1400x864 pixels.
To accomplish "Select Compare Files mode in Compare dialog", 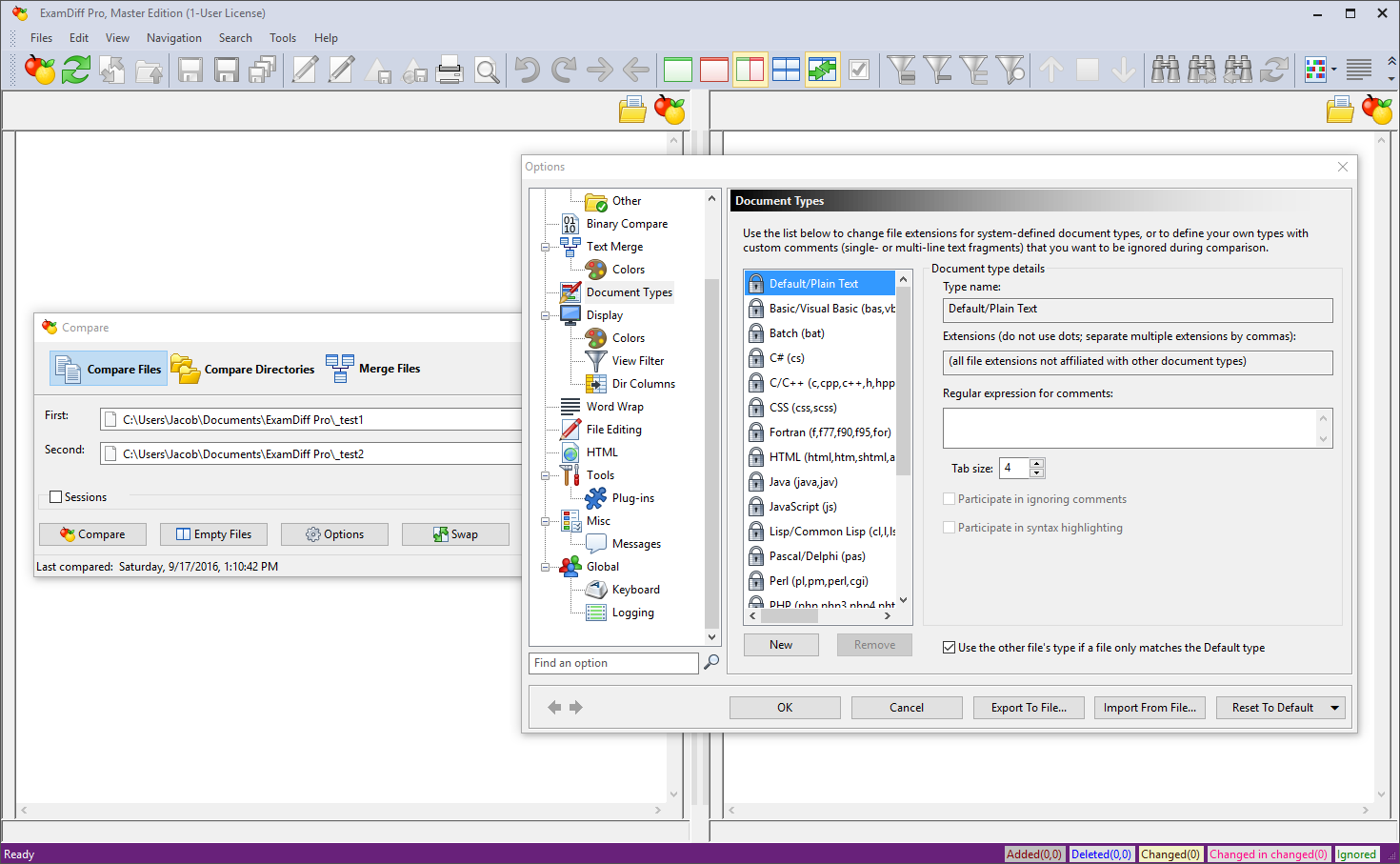I will [109, 369].
